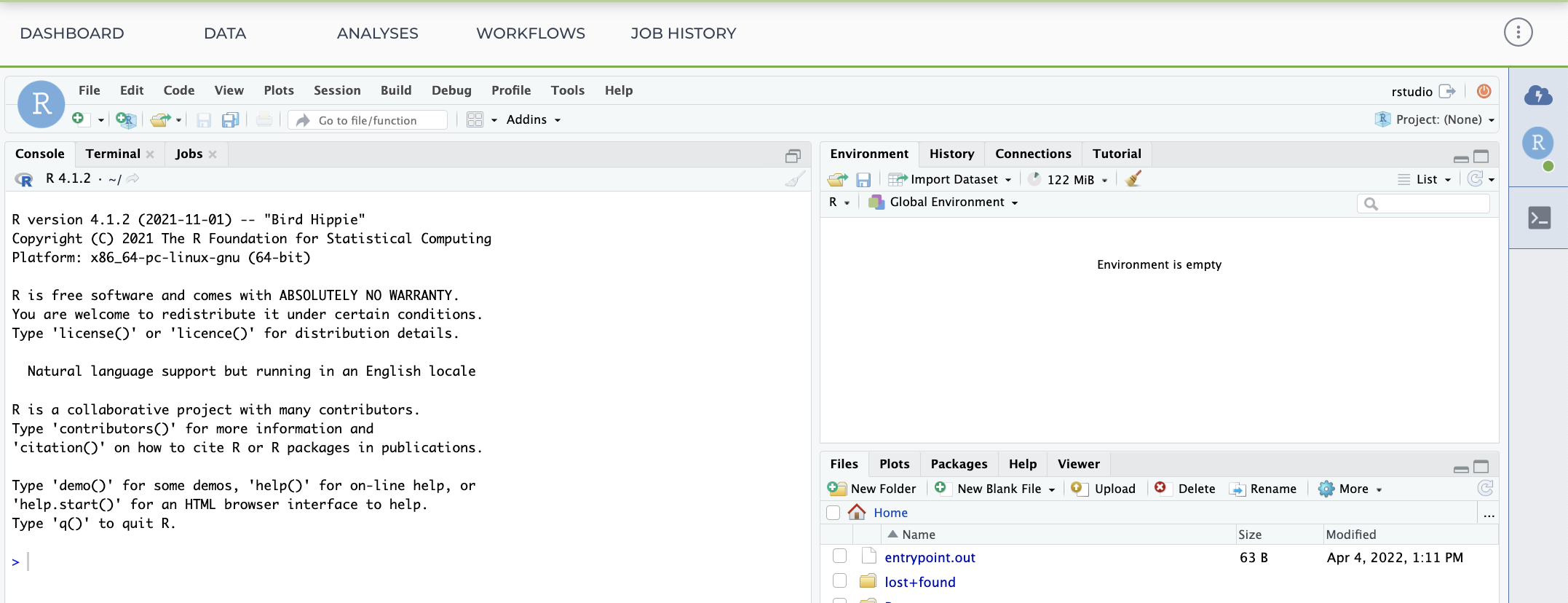Tick the checkbox for lost+found folder

coord(839,581)
